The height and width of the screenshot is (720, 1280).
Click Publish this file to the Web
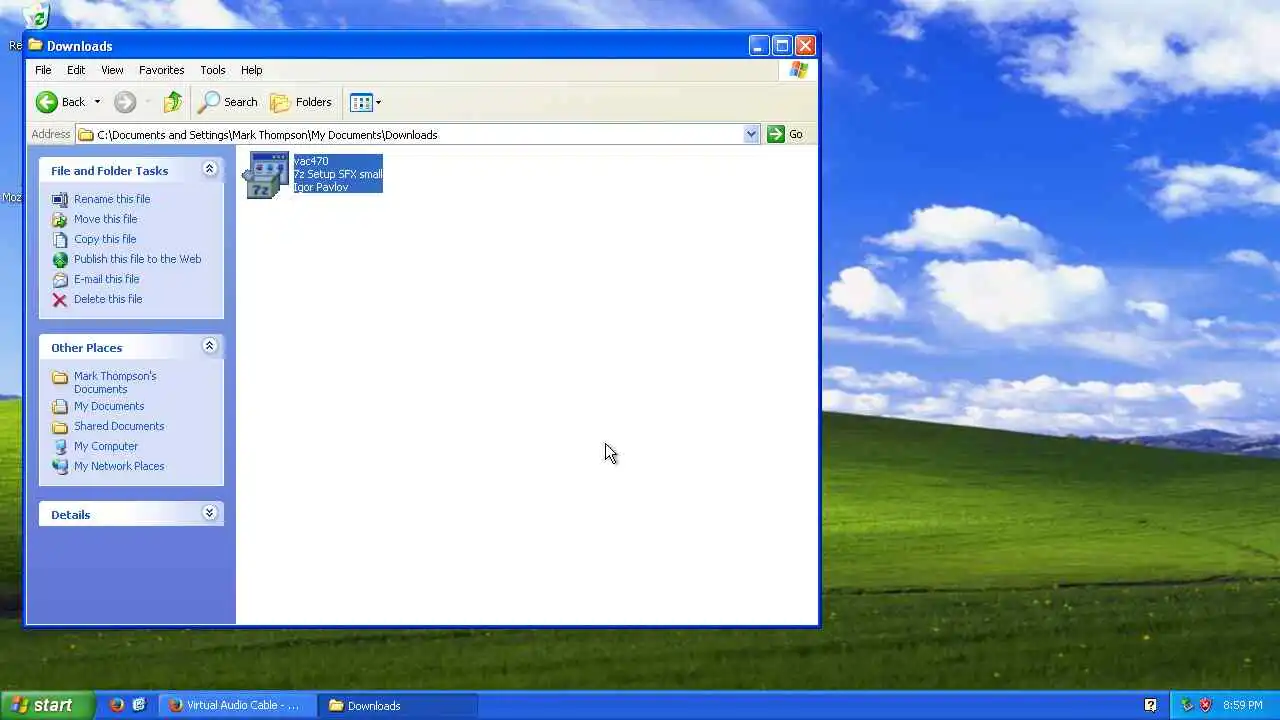(x=137, y=259)
